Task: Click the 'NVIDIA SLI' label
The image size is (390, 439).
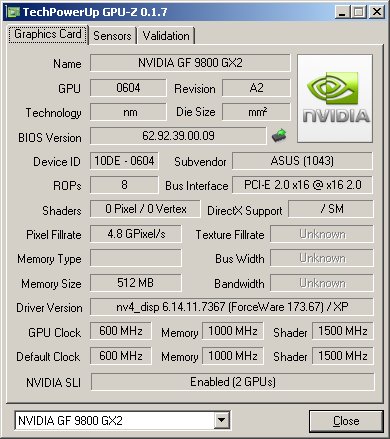Action: click(x=54, y=383)
